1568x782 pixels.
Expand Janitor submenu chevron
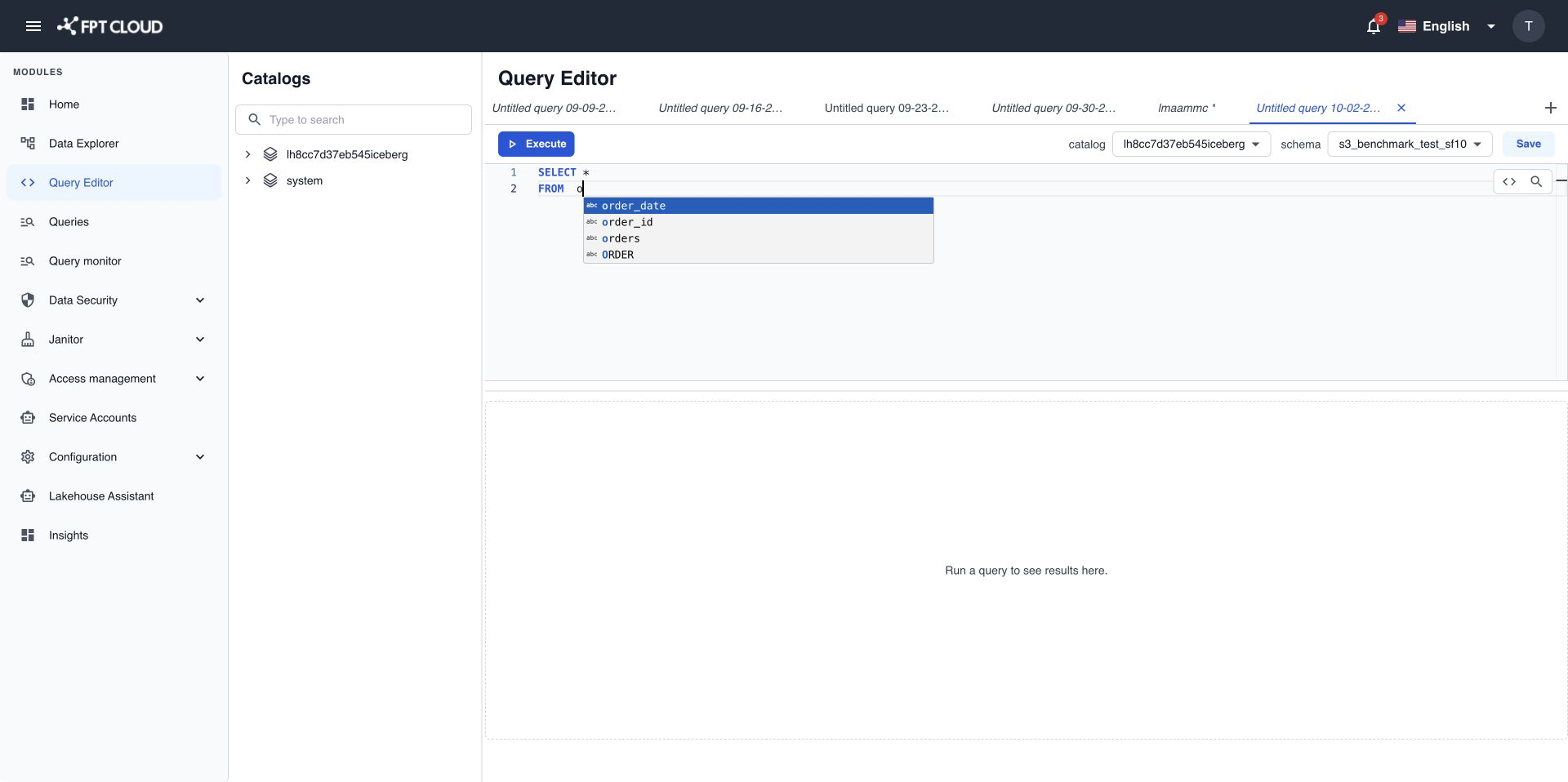point(200,340)
